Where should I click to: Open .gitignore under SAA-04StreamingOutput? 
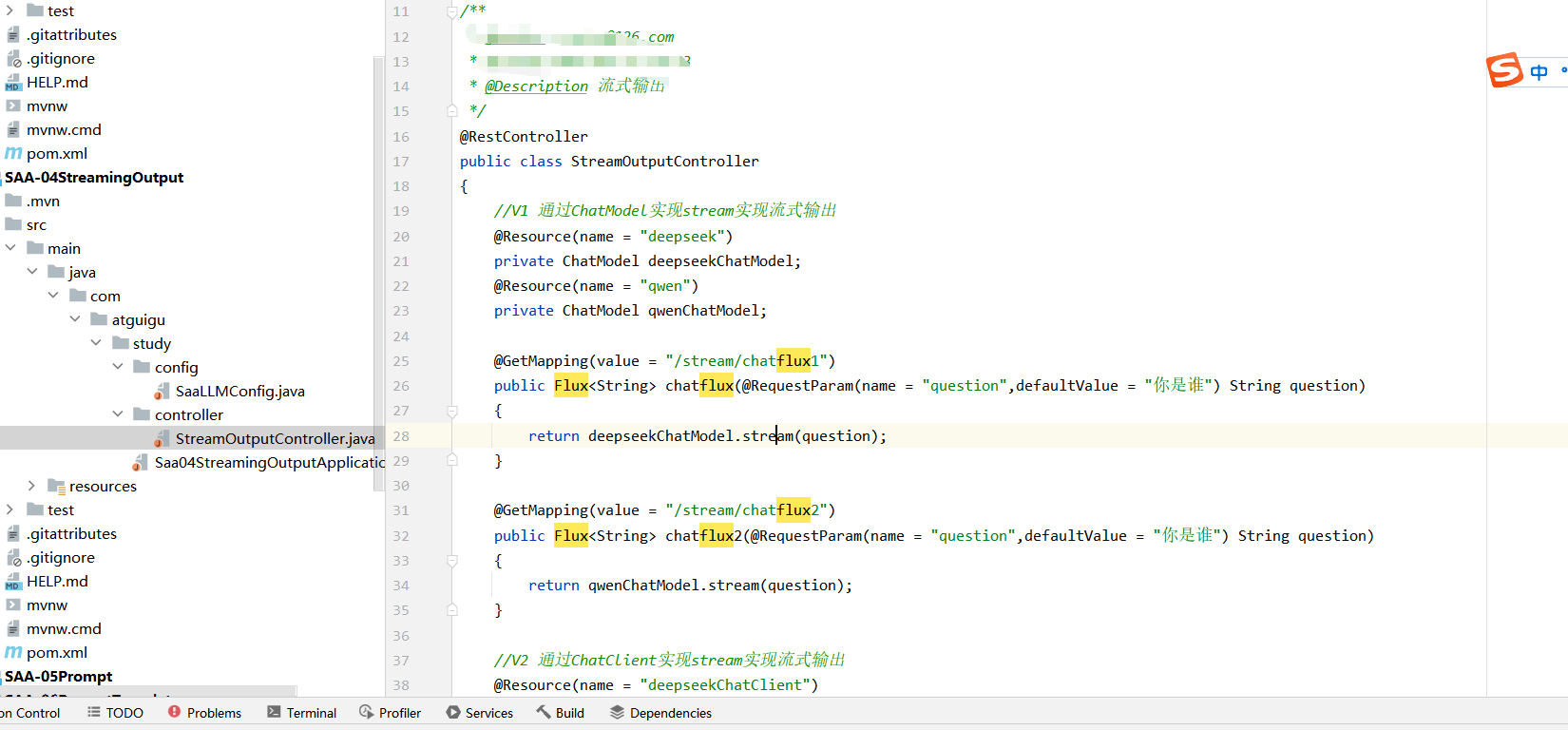(61, 557)
